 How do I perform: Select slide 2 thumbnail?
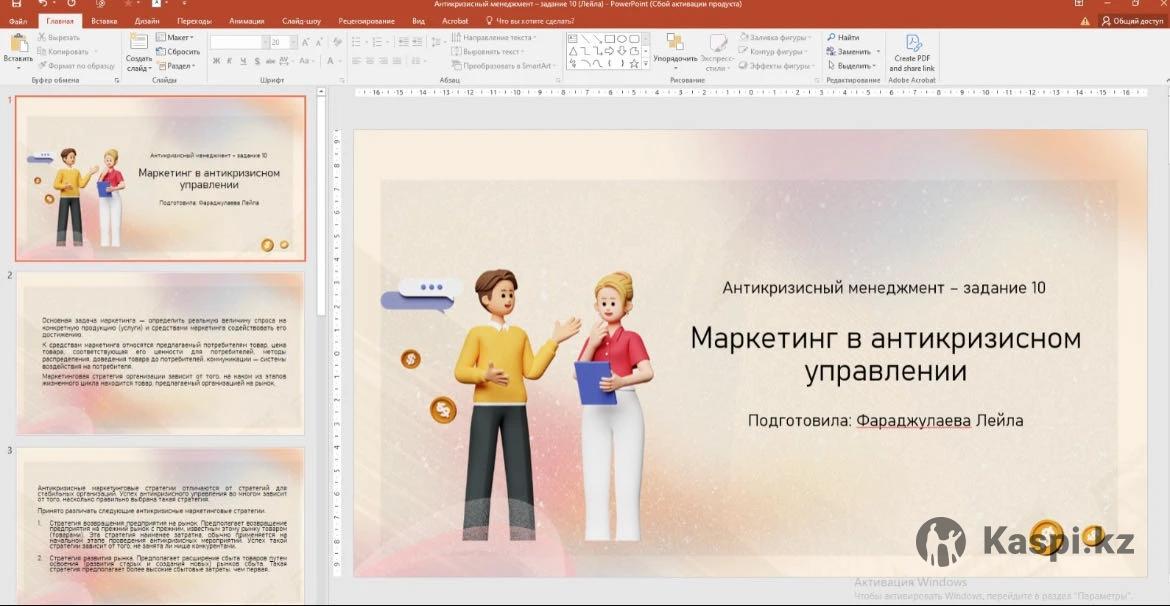[x=160, y=353]
